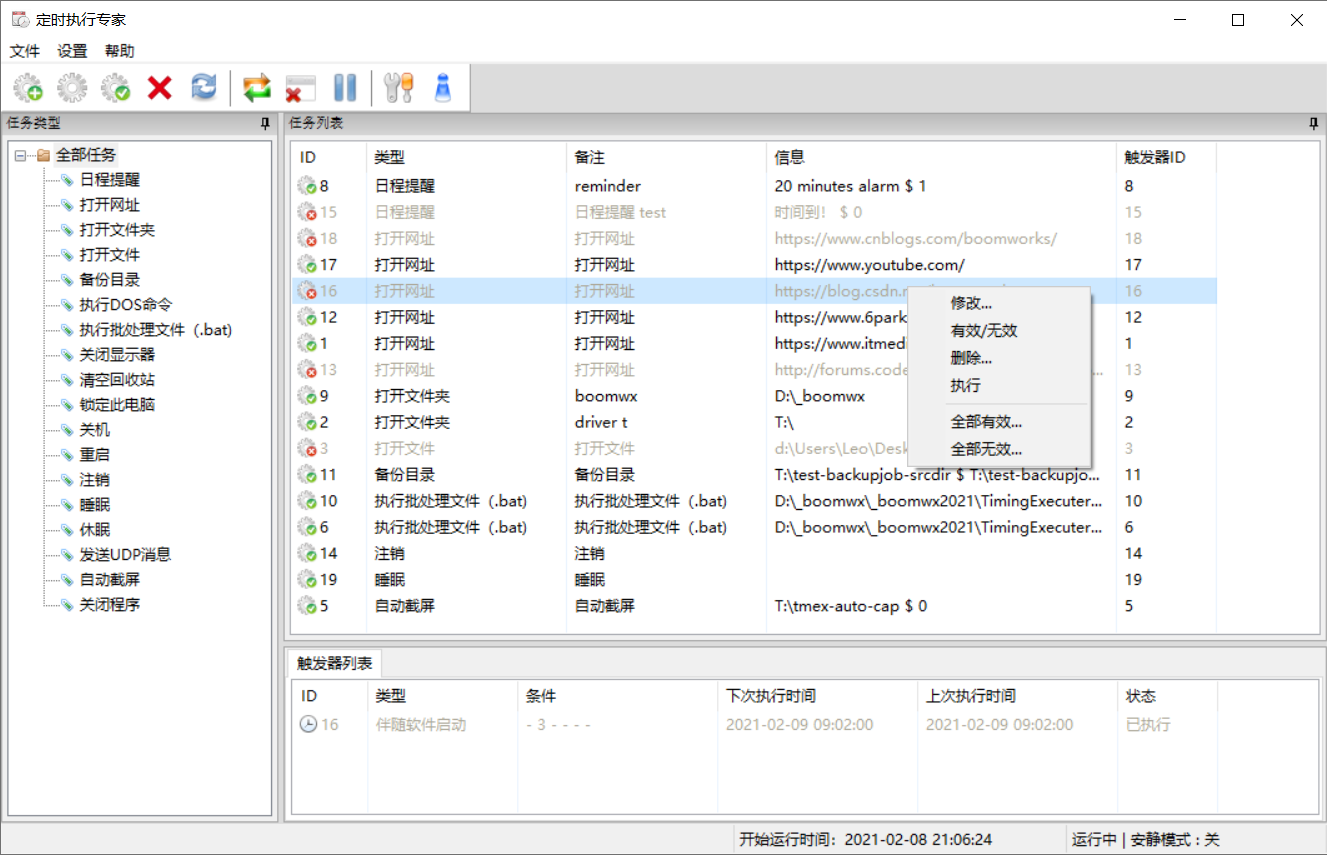
Task: Pause the scheduler with the blue pause icon
Action: (344, 87)
